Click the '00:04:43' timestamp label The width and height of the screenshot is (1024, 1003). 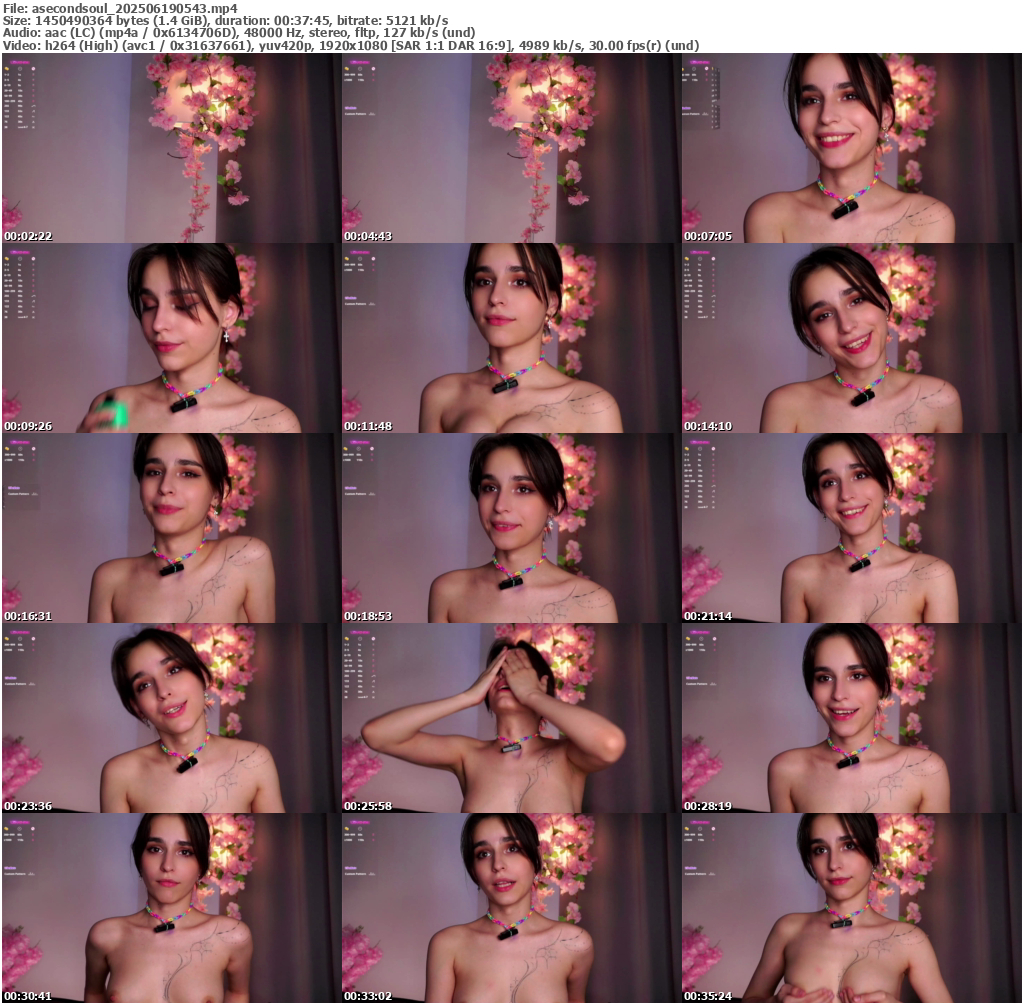click(368, 236)
